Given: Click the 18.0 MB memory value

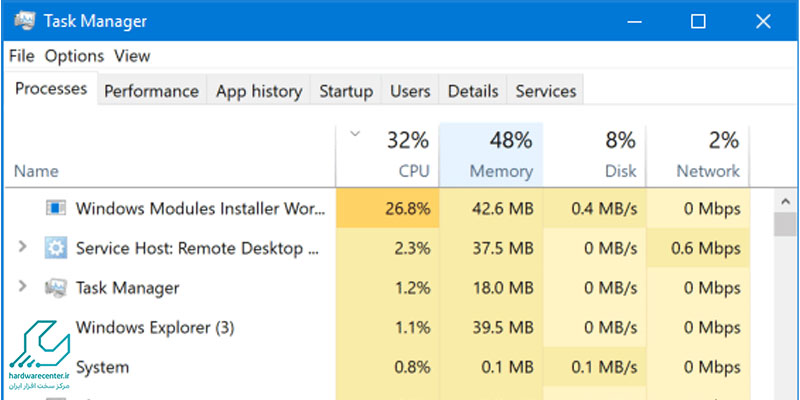Looking at the screenshot, I should pyautogui.click(x=501, y=288).
